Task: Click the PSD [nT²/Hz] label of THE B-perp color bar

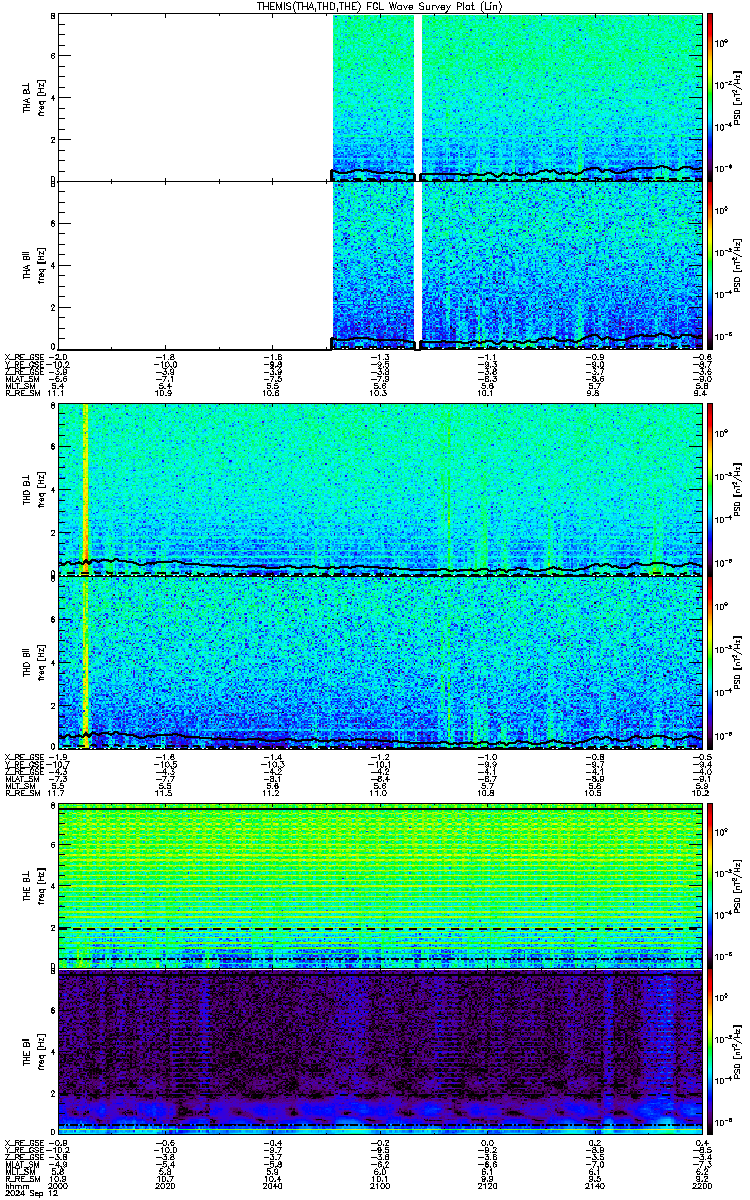Action: [737, 886]
